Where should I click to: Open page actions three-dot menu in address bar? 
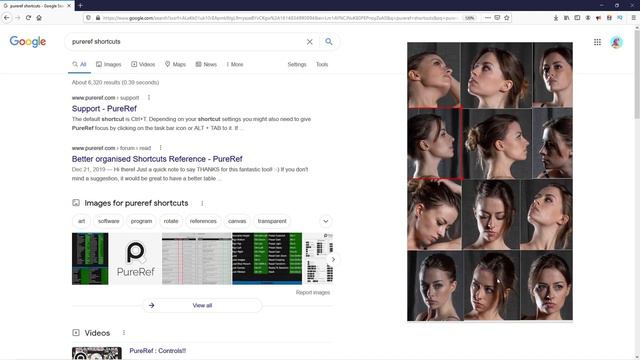point(488,18)
